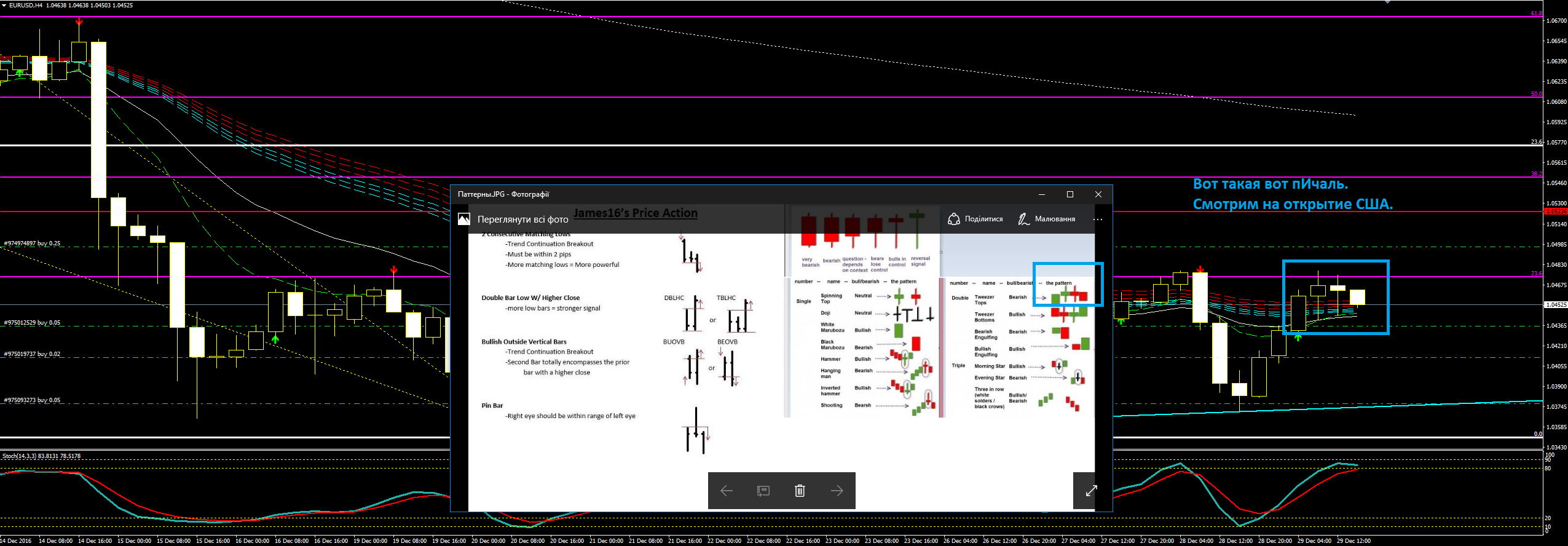Open the three-dots more options menu

[x=1098, y=219]
